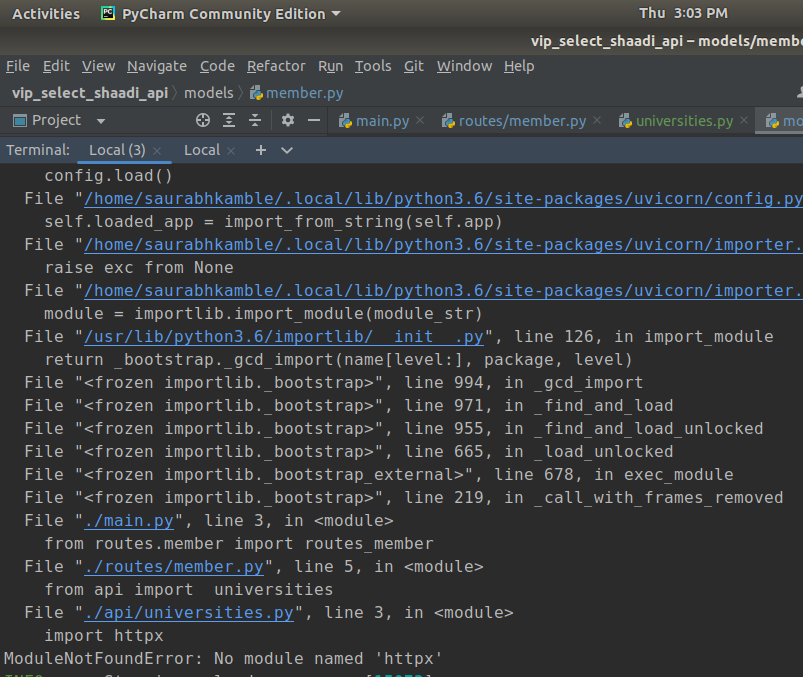Click 'from api import universities' line
This screenshot has height=677, width=803.
189,590
